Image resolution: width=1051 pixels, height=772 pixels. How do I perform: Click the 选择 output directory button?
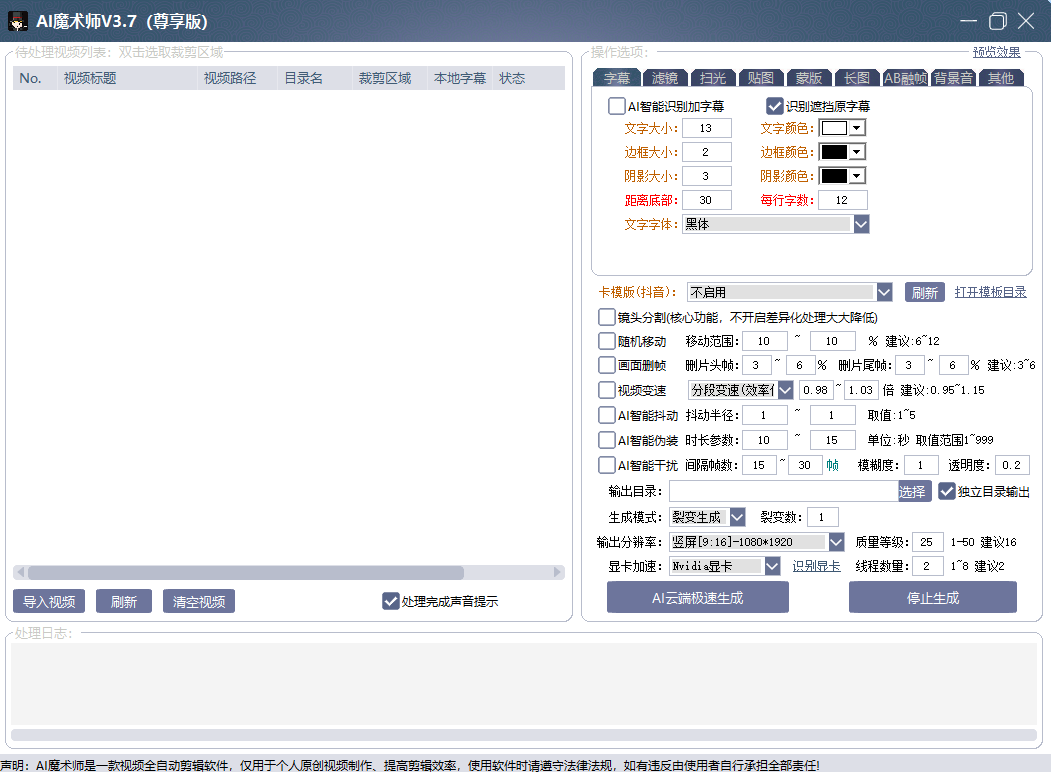(x=913, y=491)
